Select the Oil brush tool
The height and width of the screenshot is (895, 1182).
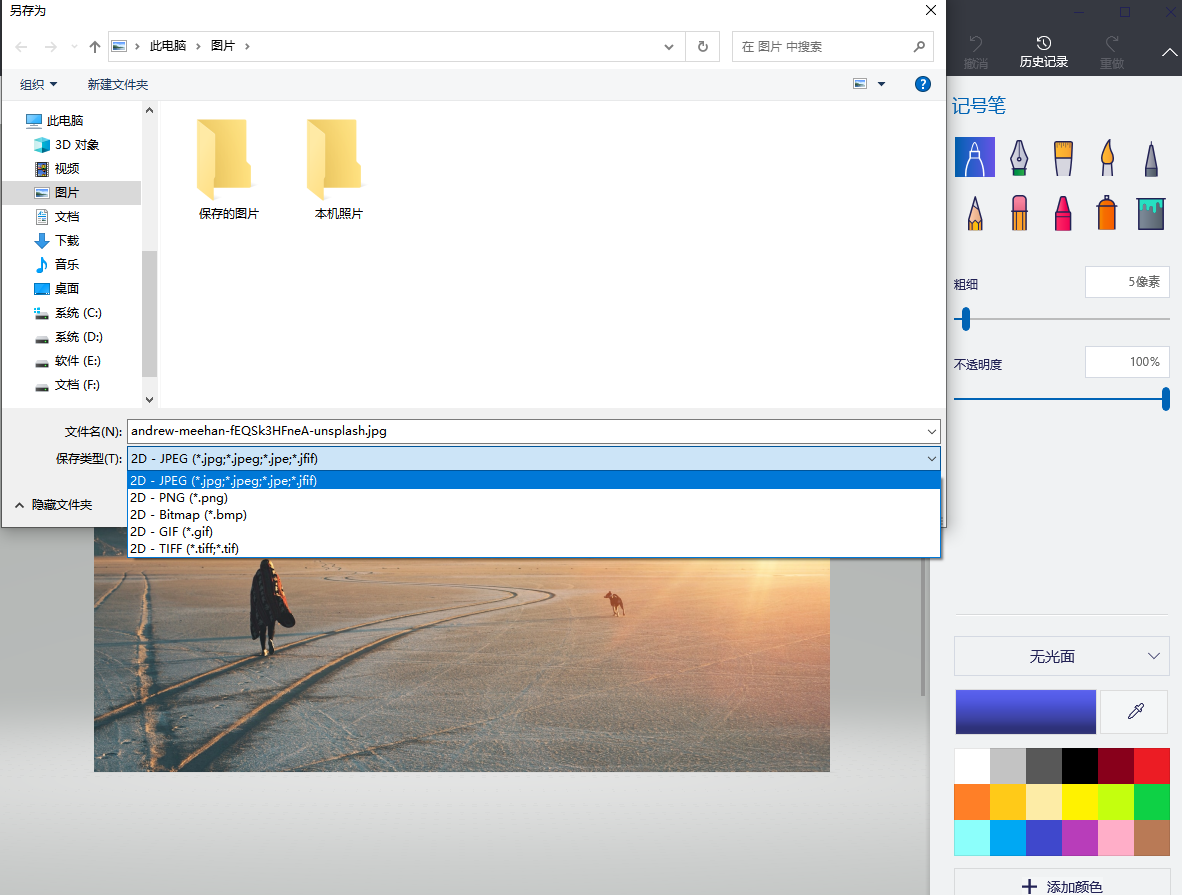click(x=1063, y=158)
